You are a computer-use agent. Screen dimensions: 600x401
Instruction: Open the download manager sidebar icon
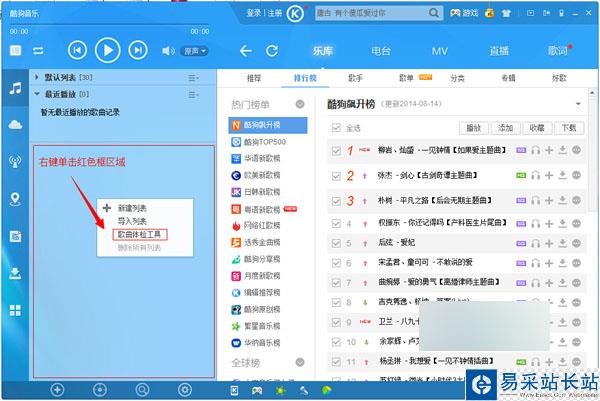point(15,273)
